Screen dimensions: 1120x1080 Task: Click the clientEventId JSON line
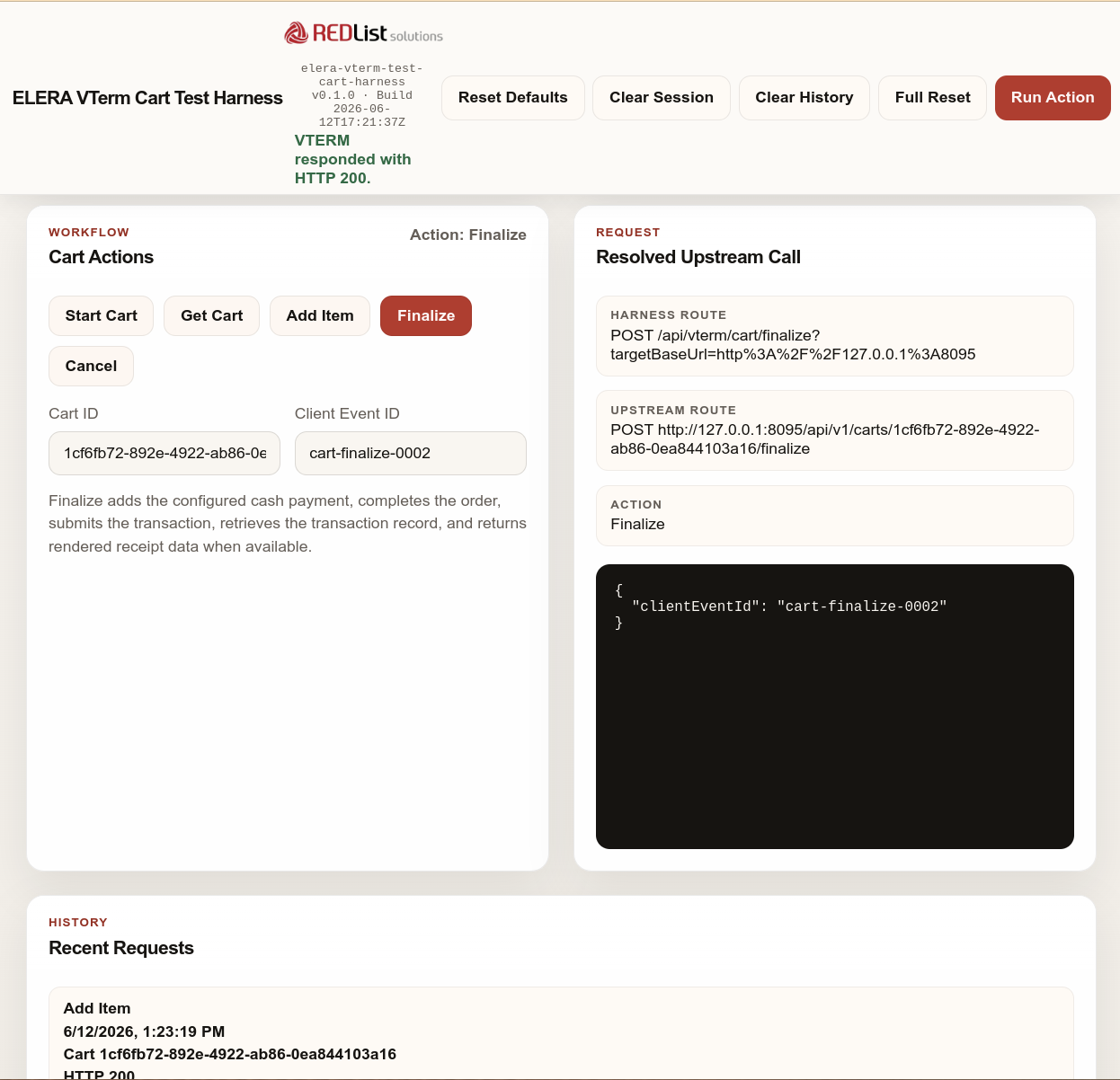[x=789, y=606]
